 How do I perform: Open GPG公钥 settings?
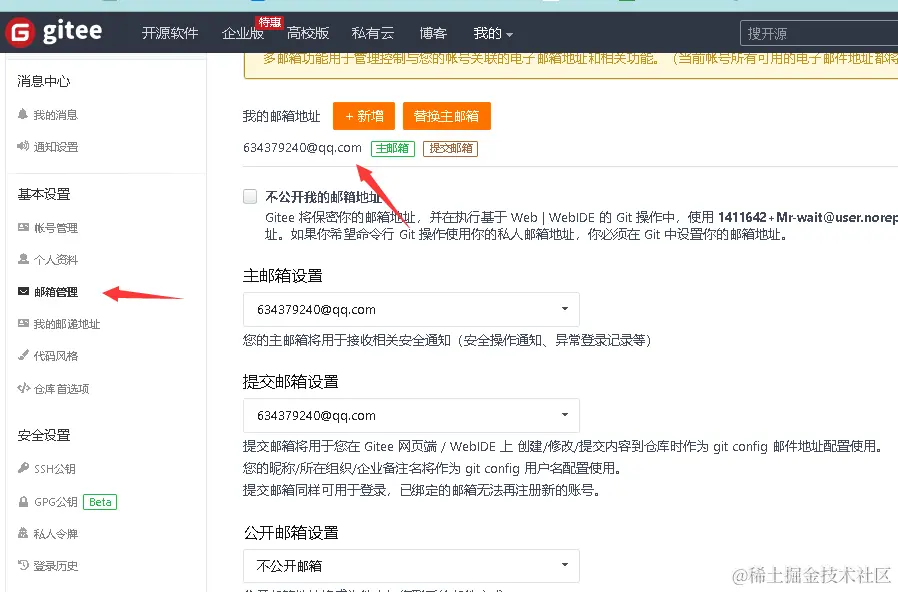click(x=56, y=502)
